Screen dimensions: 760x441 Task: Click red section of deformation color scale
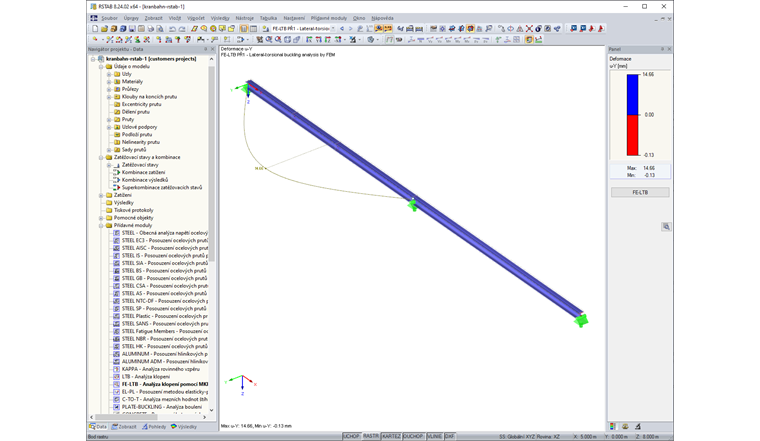pyautogui.click(x=632, y=135)
